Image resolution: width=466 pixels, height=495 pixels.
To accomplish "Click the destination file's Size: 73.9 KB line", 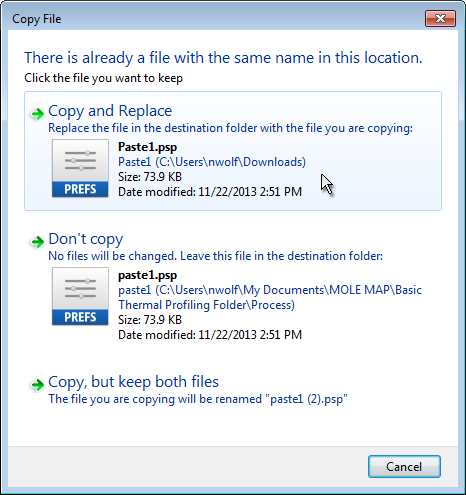I will (150, 320).
